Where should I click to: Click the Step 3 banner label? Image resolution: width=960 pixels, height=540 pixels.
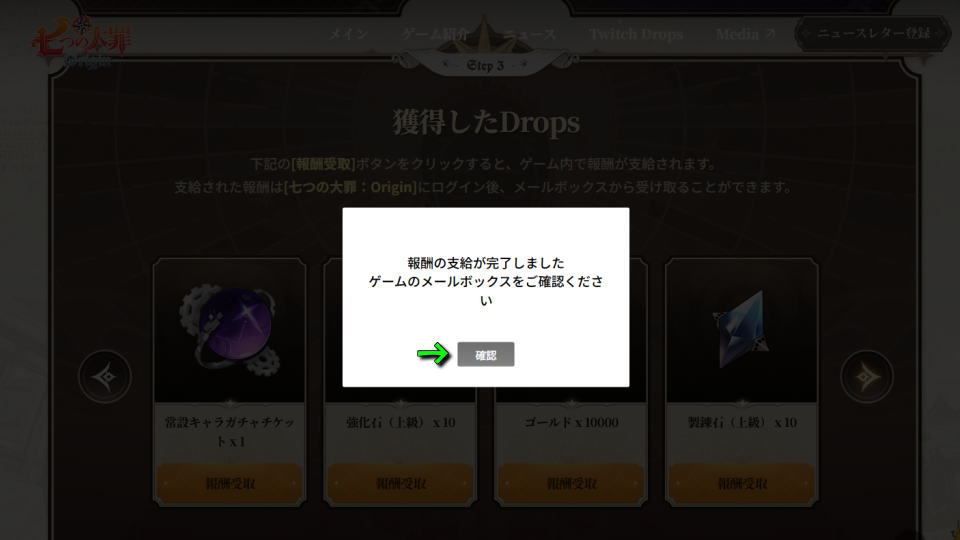[485, 65]
